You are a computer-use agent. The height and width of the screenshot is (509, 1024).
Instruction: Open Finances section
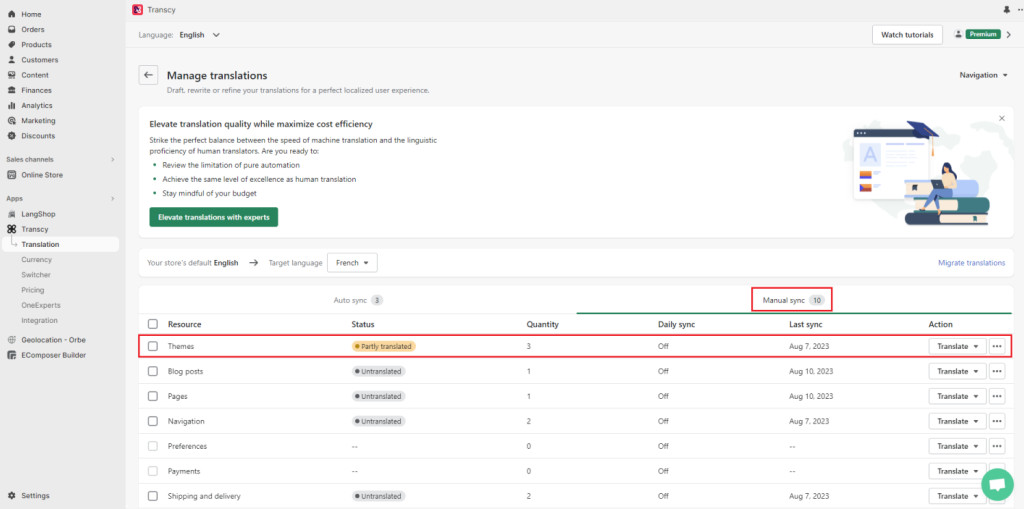point(36,90)
